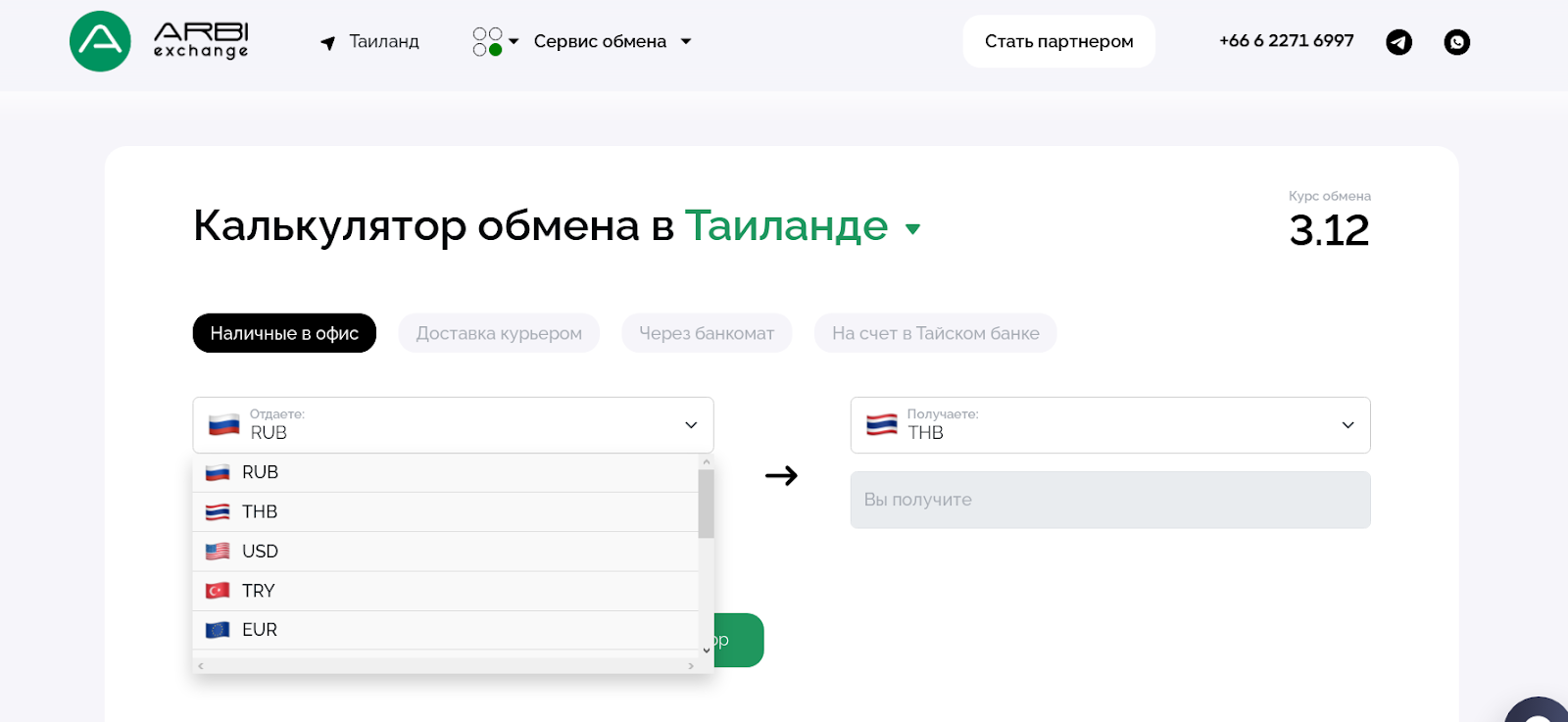Viewport: 1568px width, 722px height.
Task: Click the ARBI exchange logo
Action: click(x=159, y=41)
